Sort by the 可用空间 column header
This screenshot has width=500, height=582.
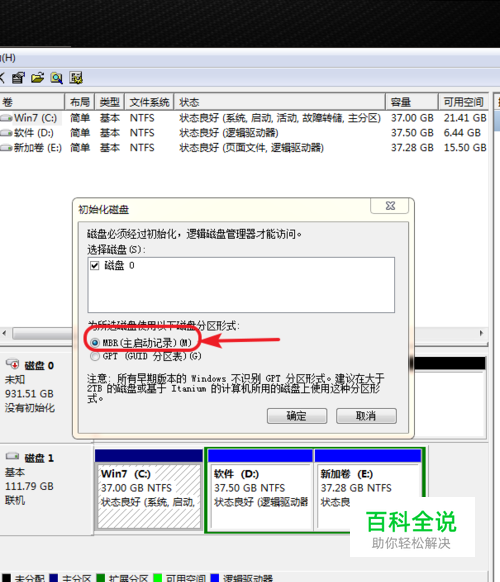pos(463,102)
